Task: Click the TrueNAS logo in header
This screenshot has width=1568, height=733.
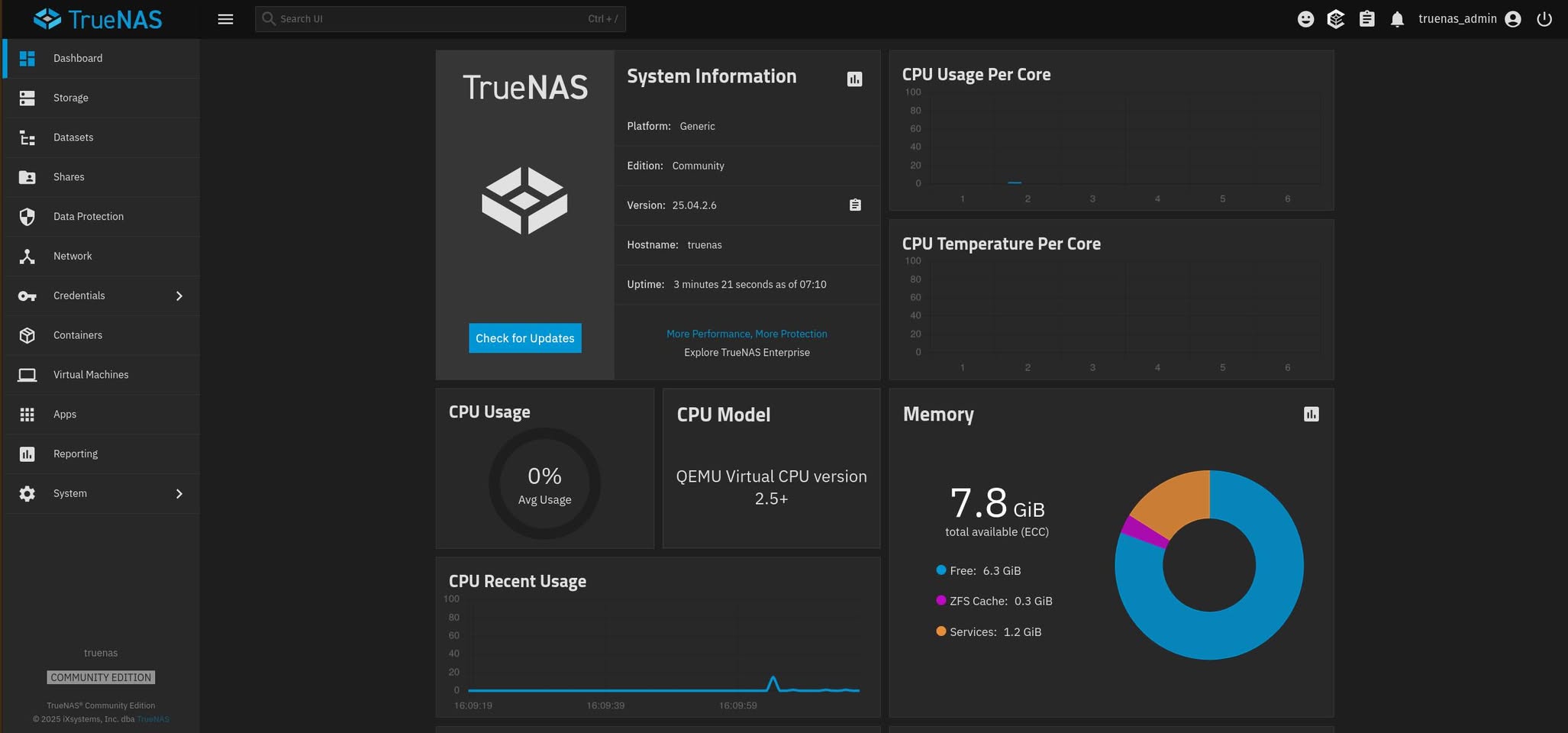Action: tap(98, 19)
